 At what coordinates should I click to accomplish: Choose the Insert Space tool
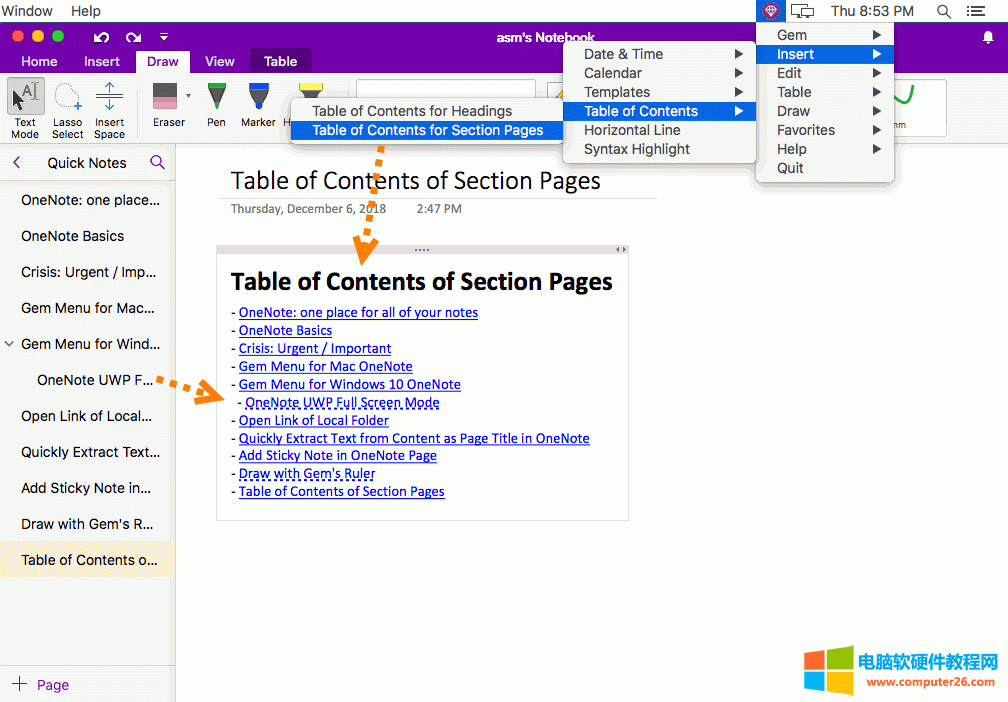[x=109, y=108]
